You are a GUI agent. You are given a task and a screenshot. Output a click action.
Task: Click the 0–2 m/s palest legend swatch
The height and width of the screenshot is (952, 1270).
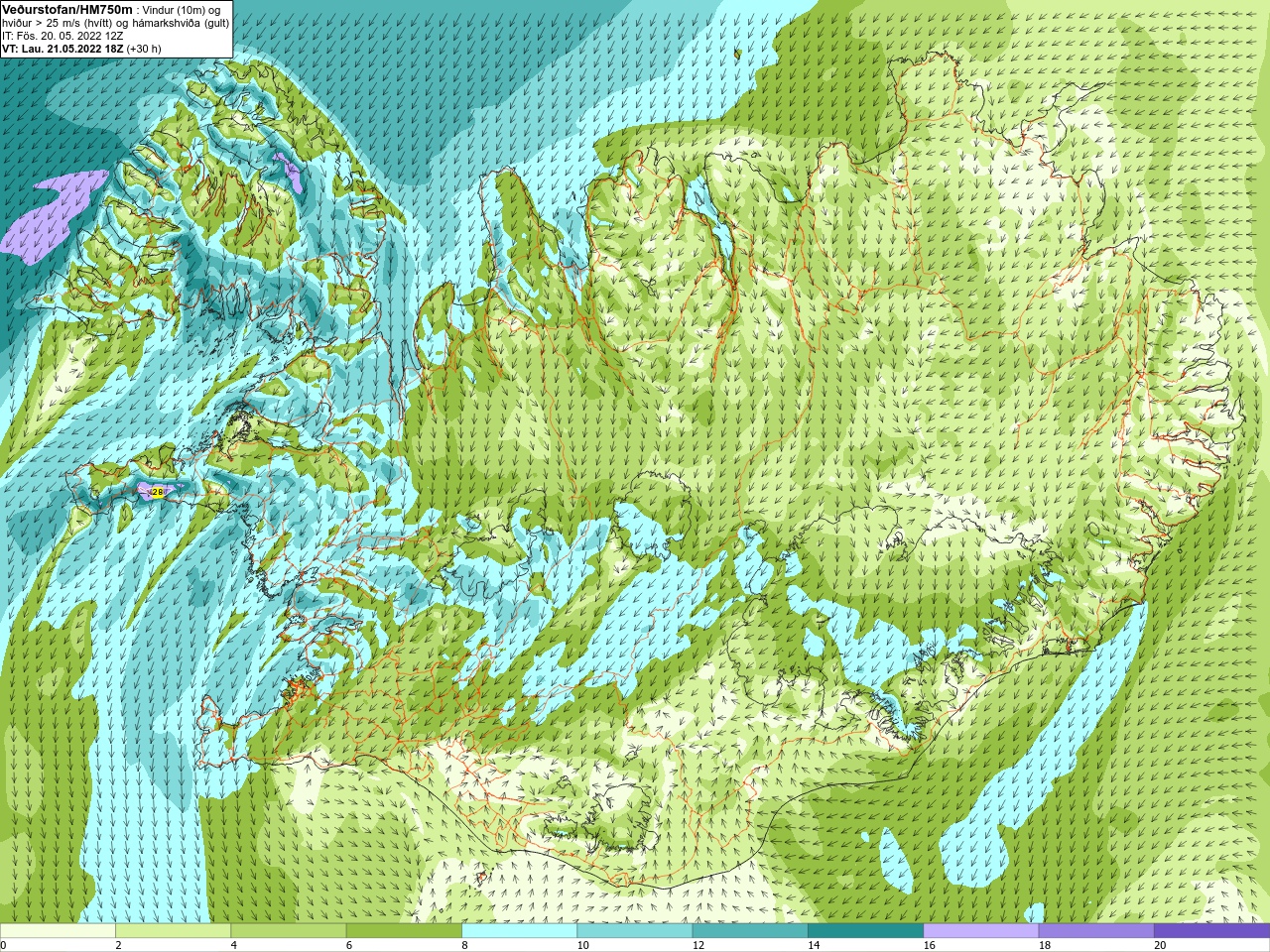coord(58,931)
